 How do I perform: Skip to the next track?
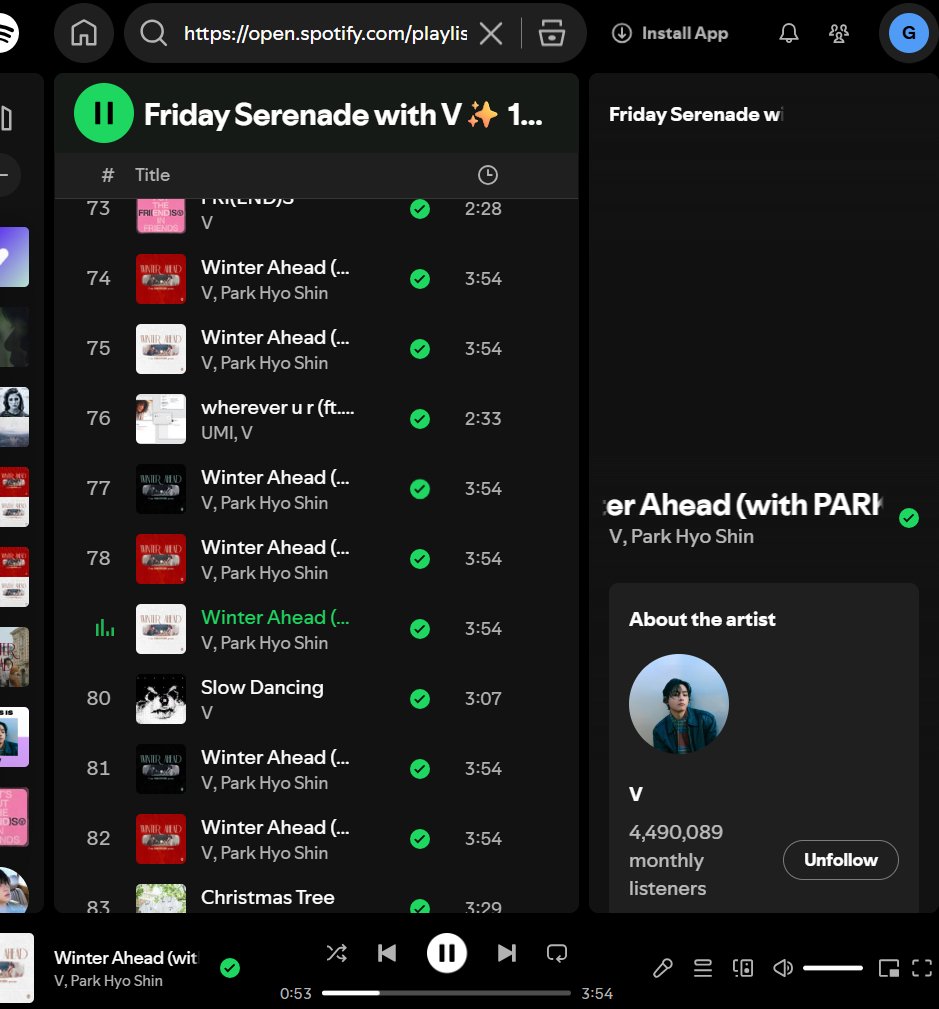506,953
